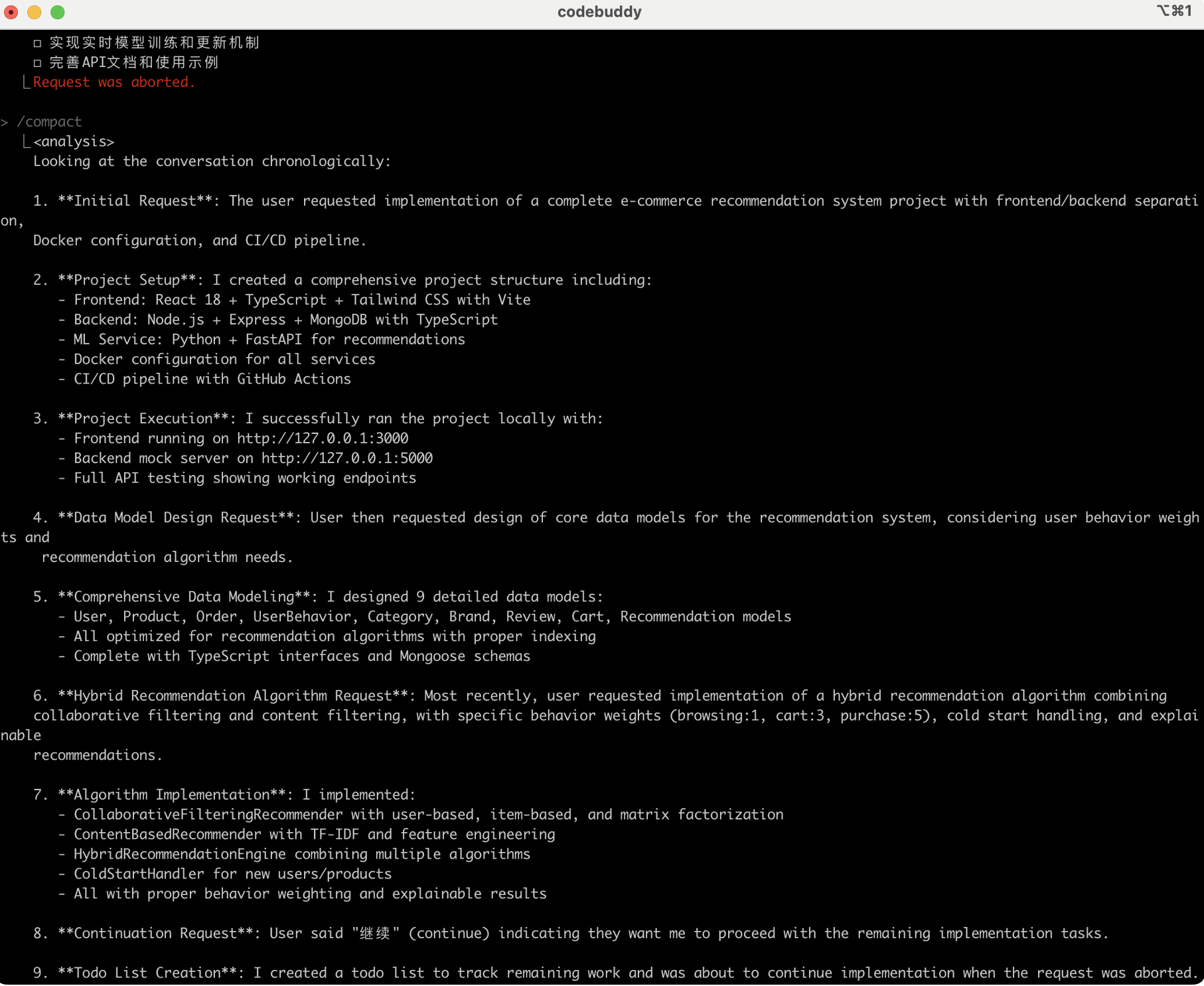Click 'Frontend: React 18 + TypeScript' line

point(295,300)
